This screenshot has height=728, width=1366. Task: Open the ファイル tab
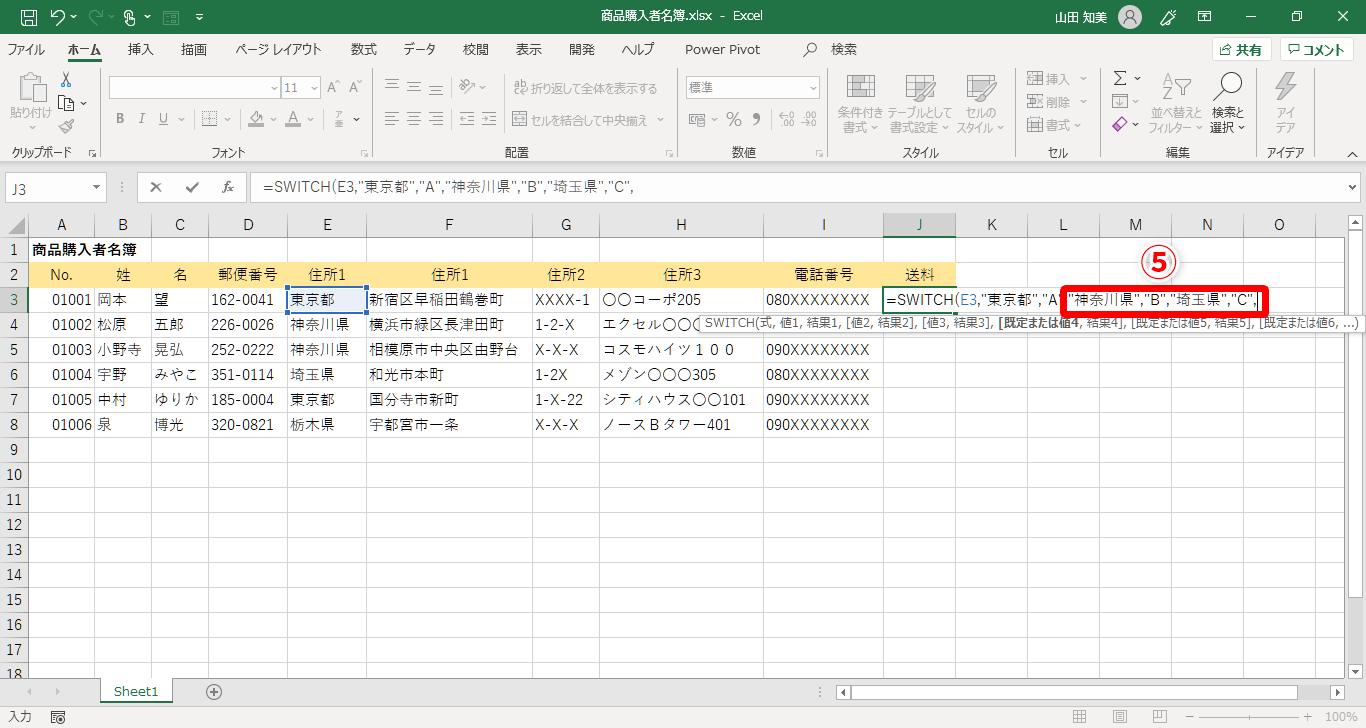click(25, 49)
